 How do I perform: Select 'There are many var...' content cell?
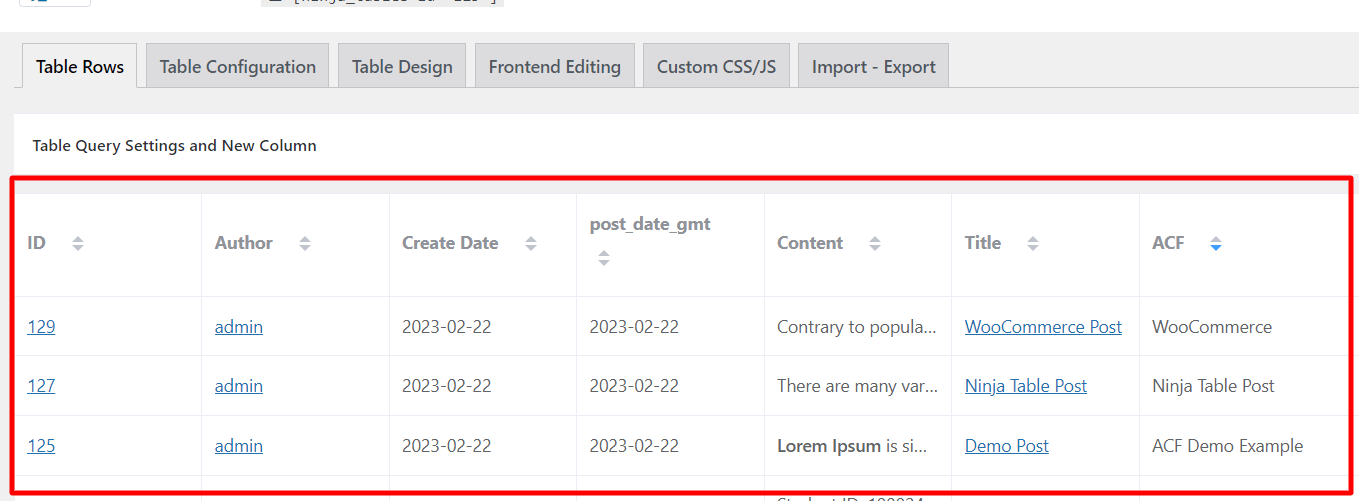click(858, 385)
